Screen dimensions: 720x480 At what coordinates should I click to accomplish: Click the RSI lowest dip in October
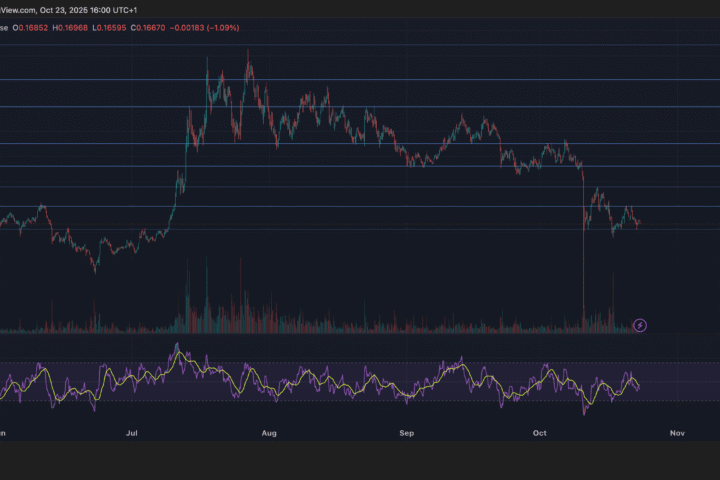[x=585, y=411]
